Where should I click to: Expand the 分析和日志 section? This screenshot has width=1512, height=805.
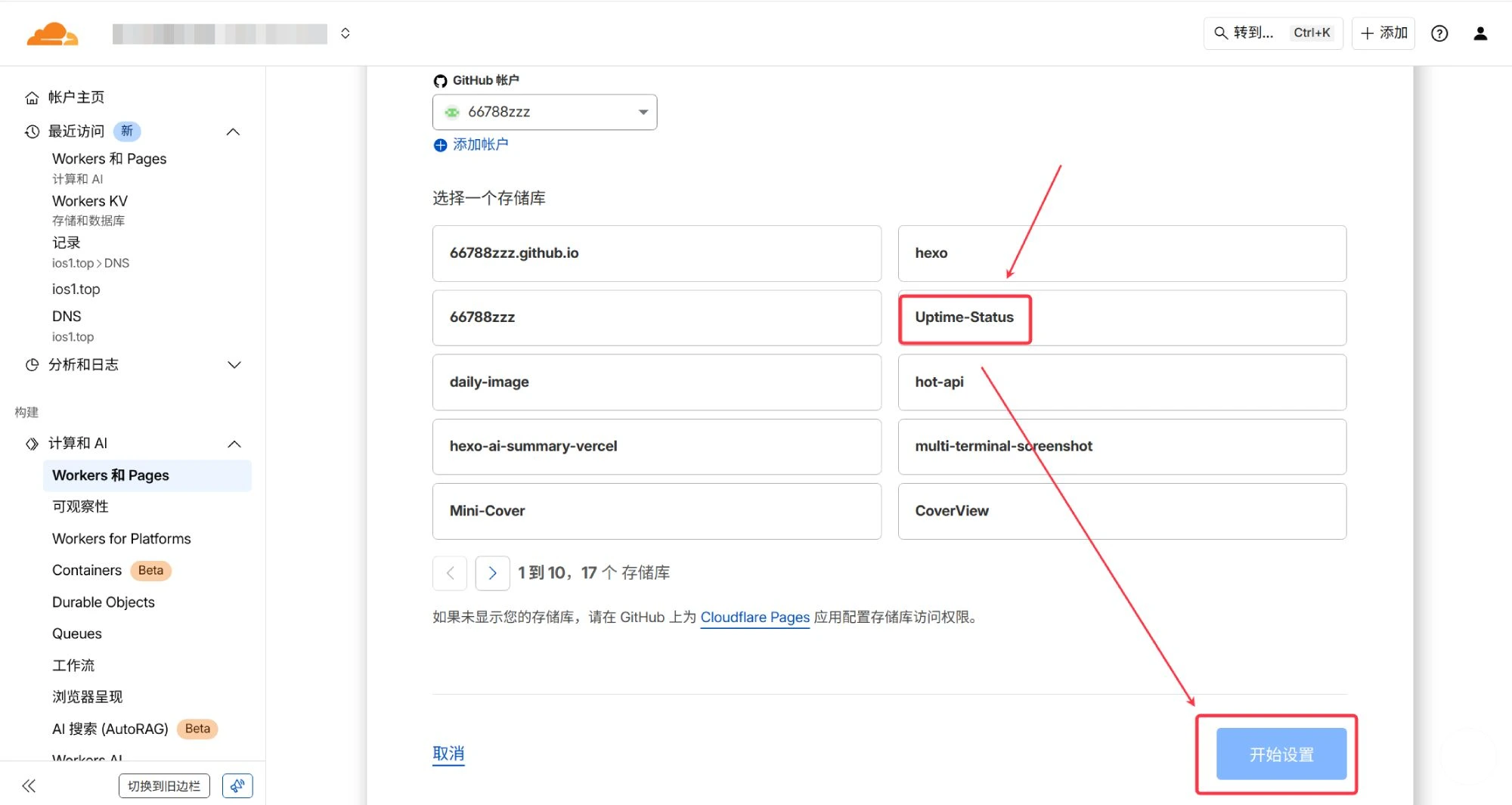pos(234,365)
